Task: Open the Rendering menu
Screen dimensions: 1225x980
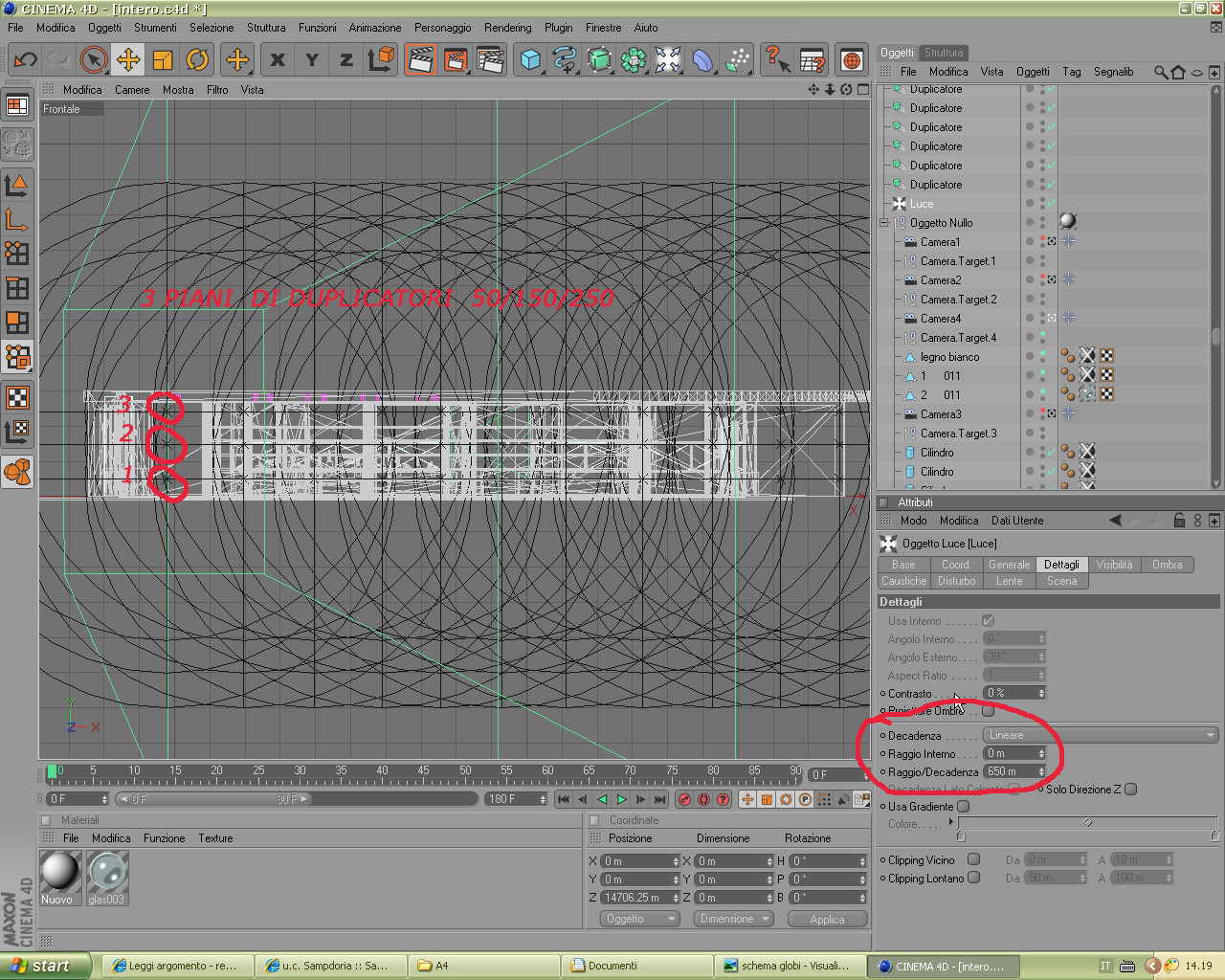Action: click(x=507, y=28)
